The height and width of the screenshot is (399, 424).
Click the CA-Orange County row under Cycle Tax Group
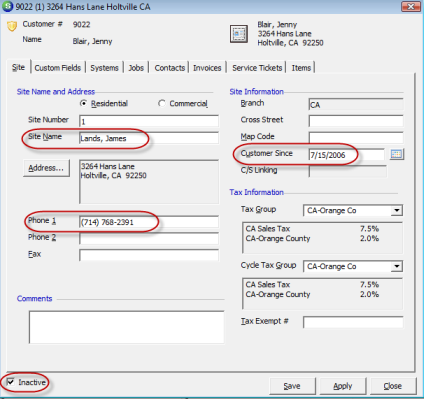point(312,294)
